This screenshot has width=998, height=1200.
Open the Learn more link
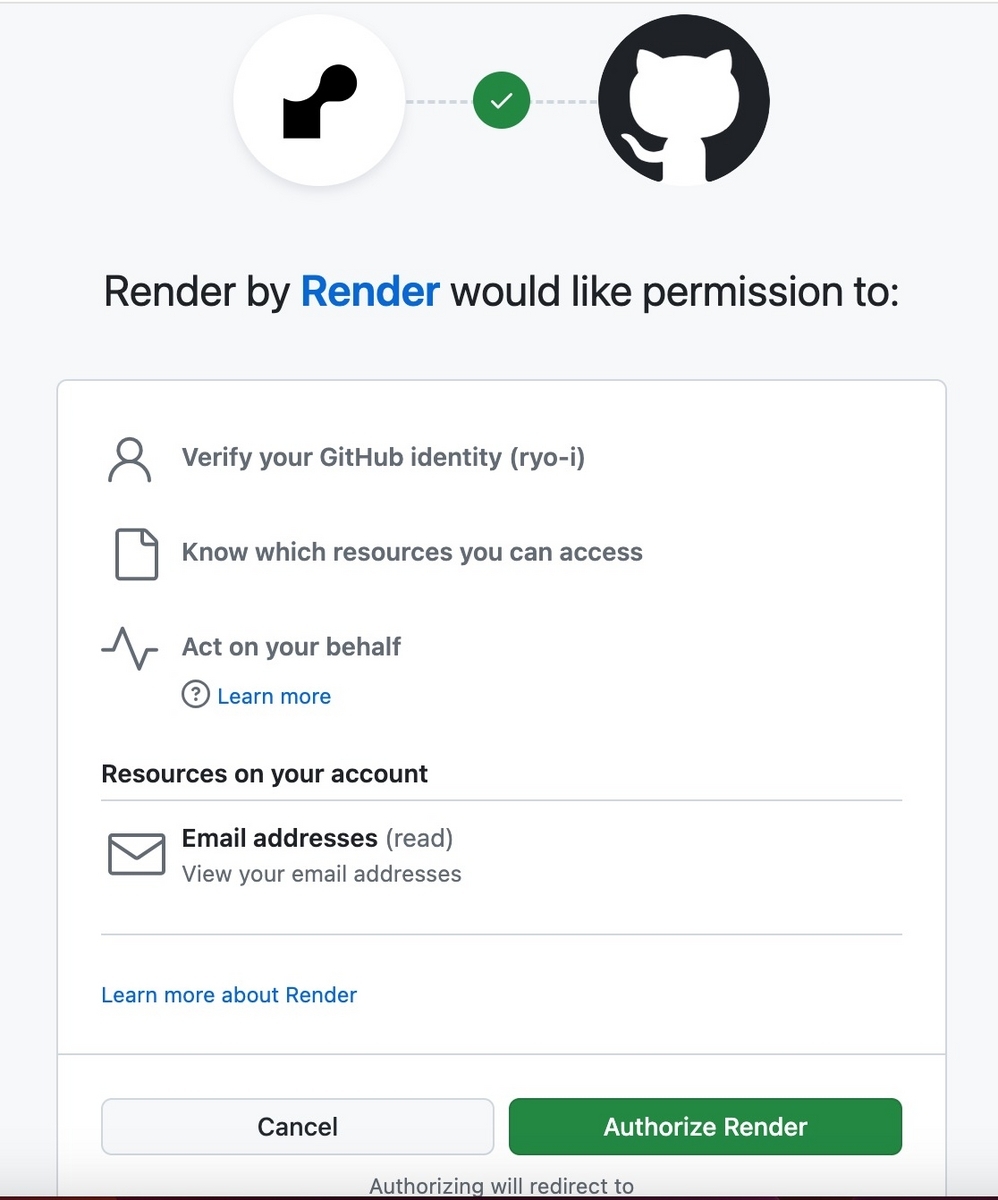pyautogui.click(x=274, y=696)
